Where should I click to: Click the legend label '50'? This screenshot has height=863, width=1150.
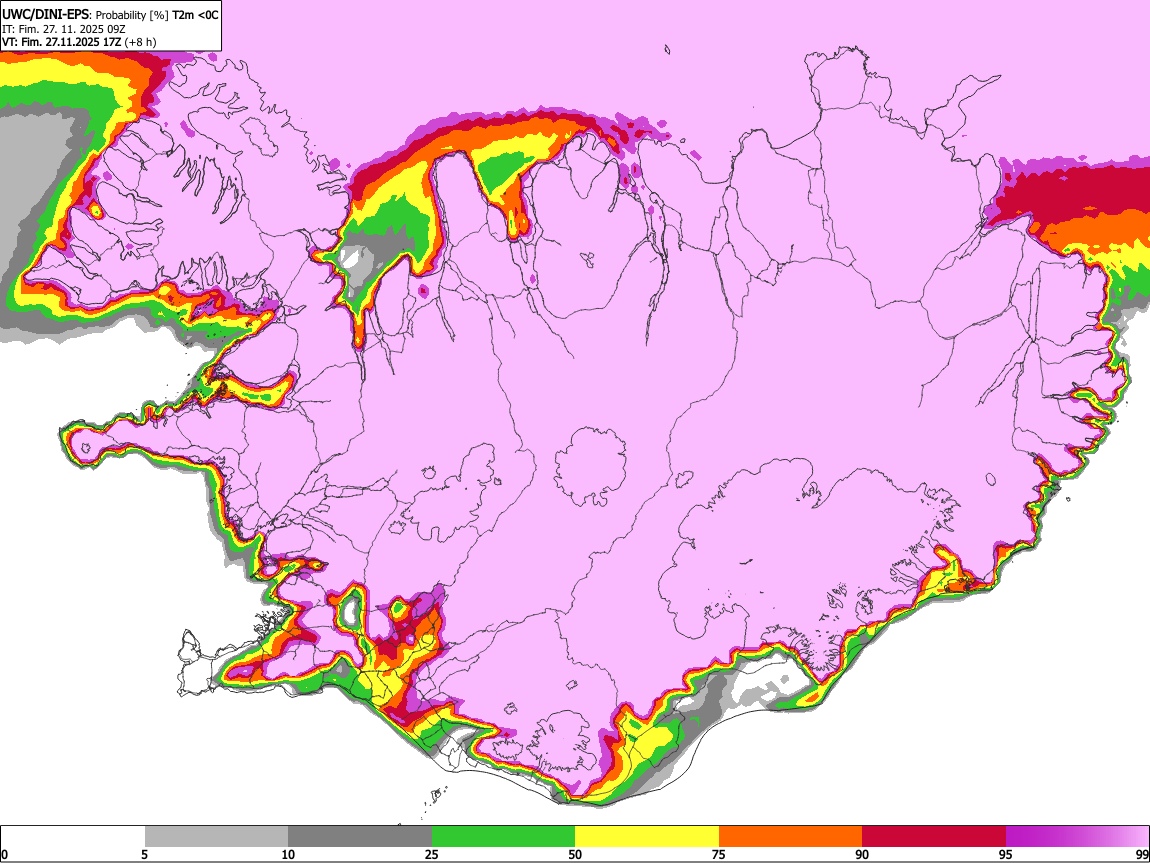tap(575, 854)
